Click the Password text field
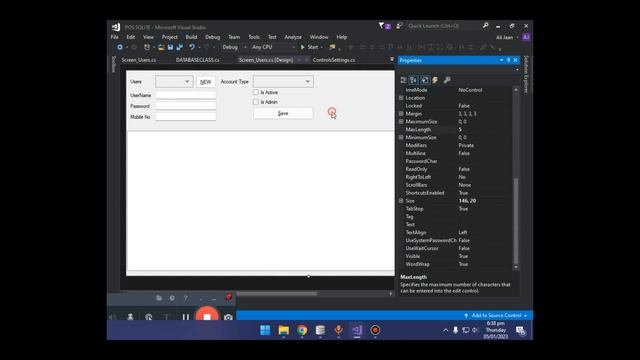This screenshot has width=640, height=360. 186,106
